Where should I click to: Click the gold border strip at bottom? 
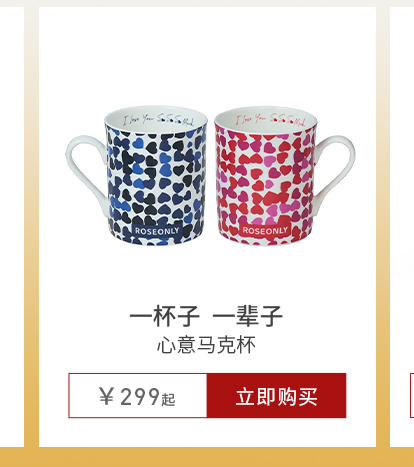click(207, 457)
